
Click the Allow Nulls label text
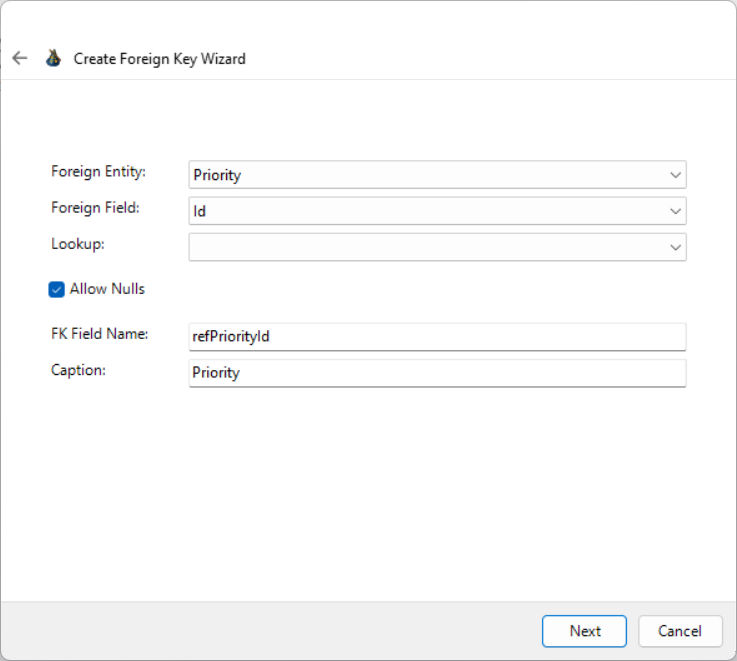point(107,289)
